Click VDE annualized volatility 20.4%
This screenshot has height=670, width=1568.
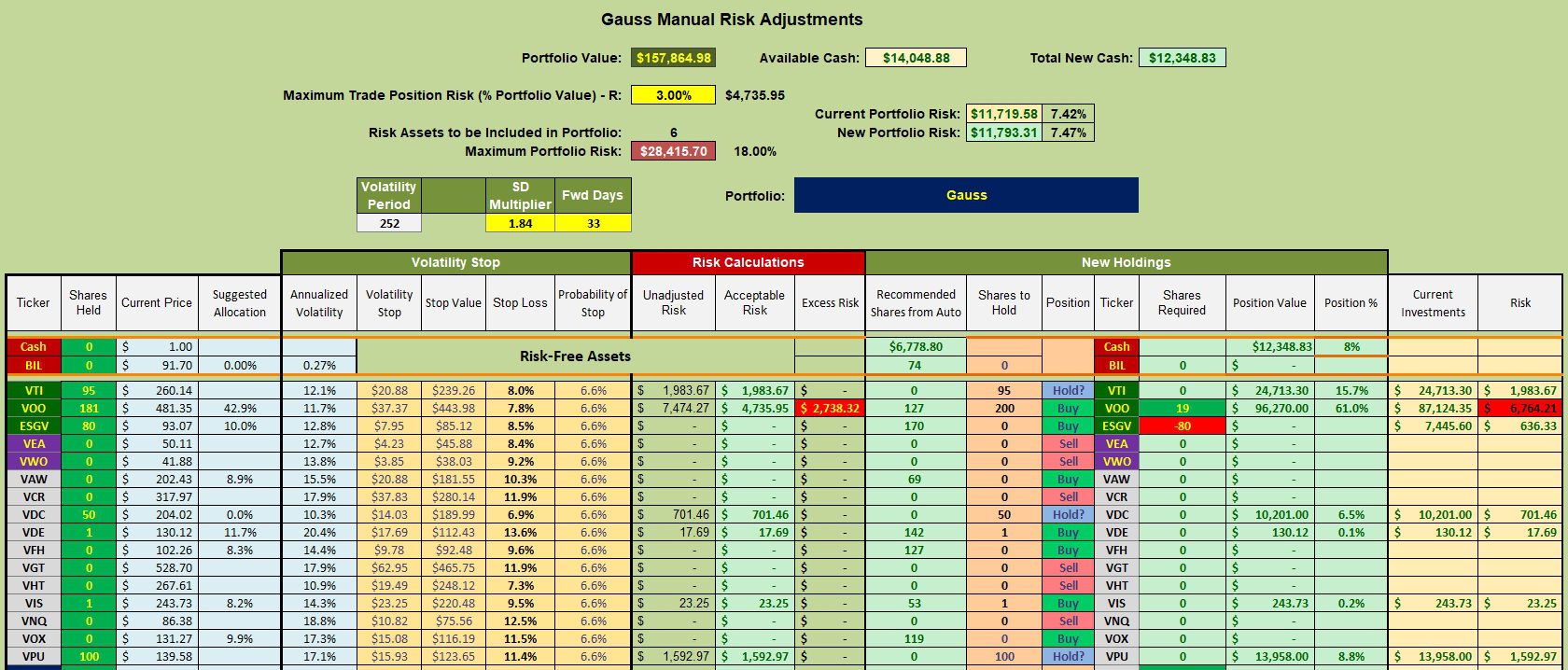[x=319, y=532]
